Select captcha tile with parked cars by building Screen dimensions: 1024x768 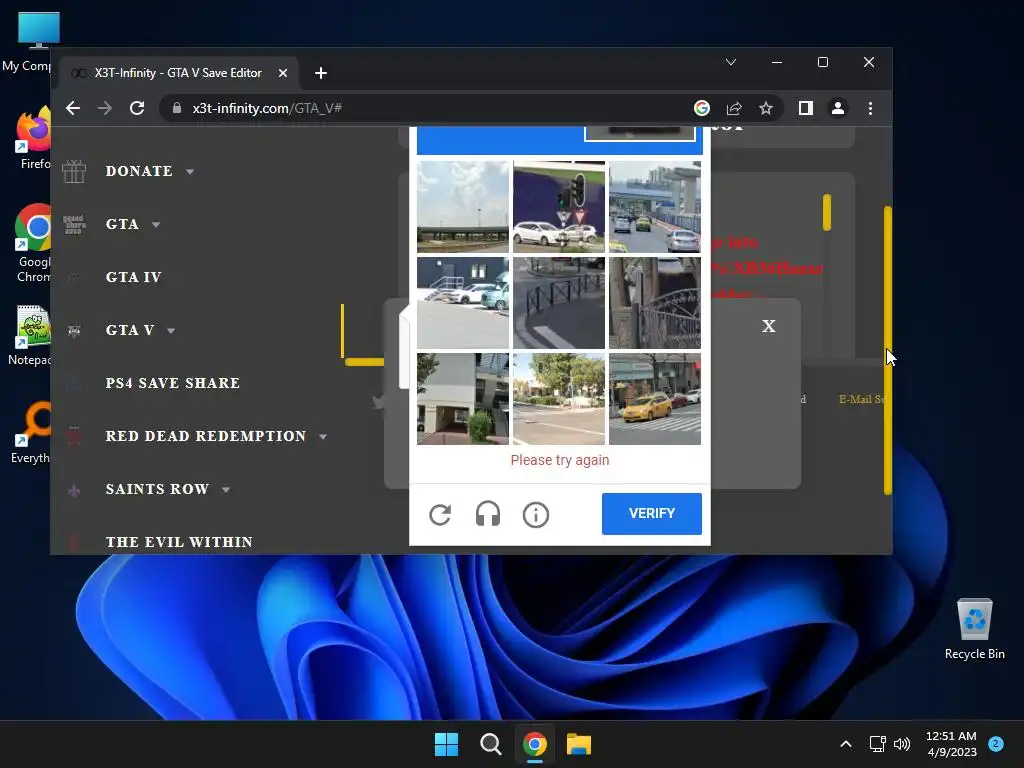coord(462,302)
